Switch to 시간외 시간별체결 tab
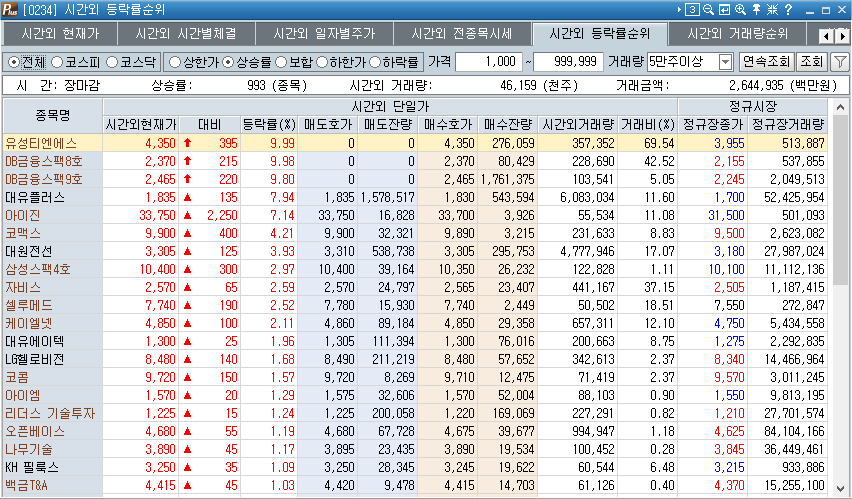 (186, 34)
